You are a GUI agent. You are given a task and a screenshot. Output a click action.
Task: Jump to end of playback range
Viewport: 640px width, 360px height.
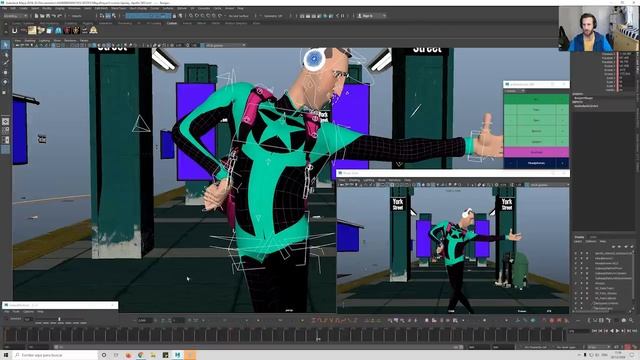tap(635, 331)
